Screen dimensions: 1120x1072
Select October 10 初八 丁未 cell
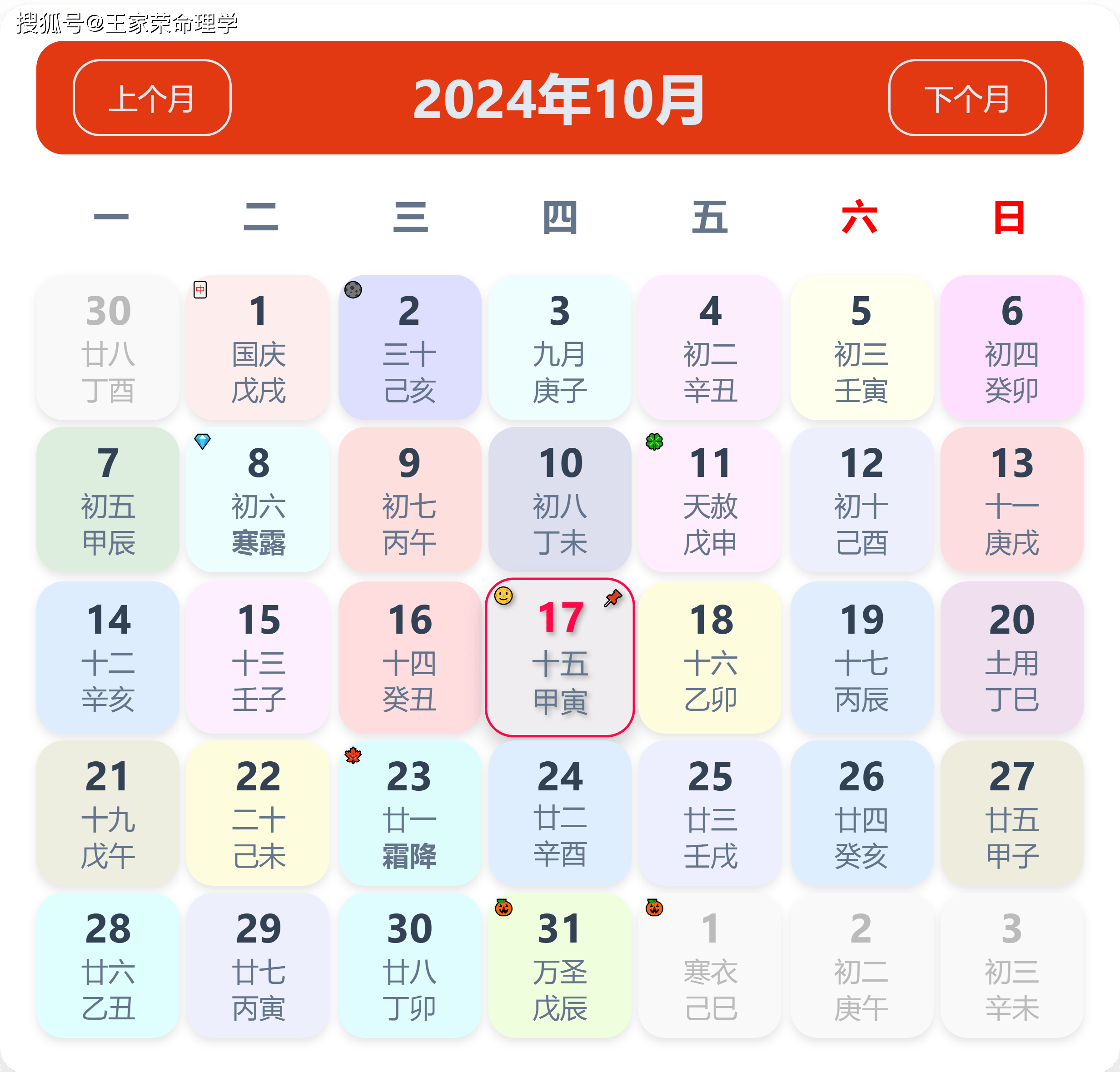tap(560, 500)
